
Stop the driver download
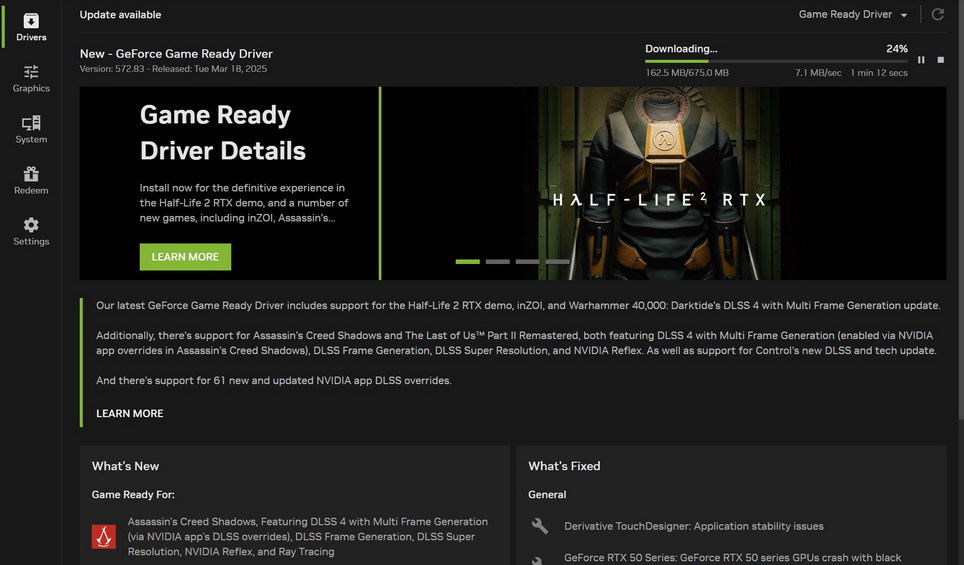940,60
